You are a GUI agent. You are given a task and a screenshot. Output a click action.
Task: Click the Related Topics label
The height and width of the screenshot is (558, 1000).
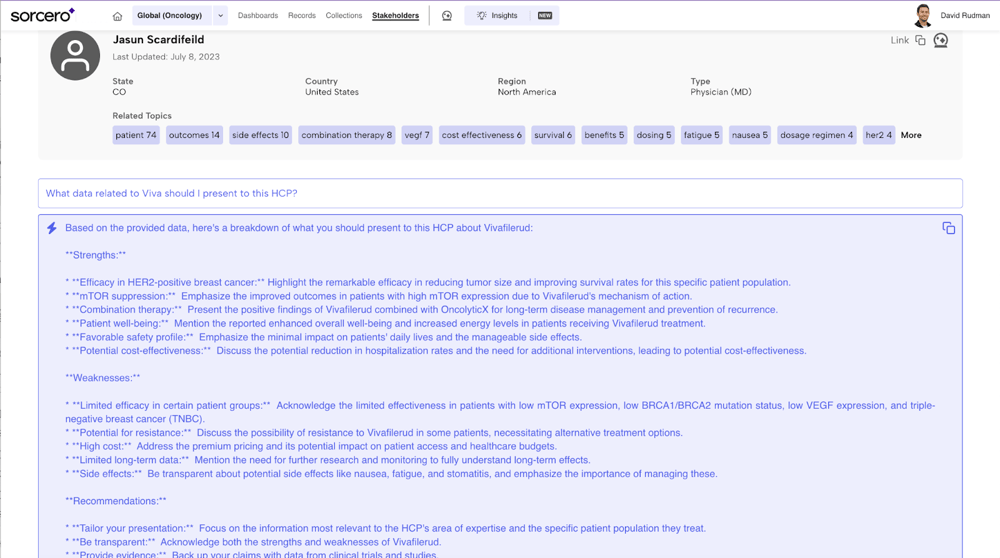tap(142, 115)
